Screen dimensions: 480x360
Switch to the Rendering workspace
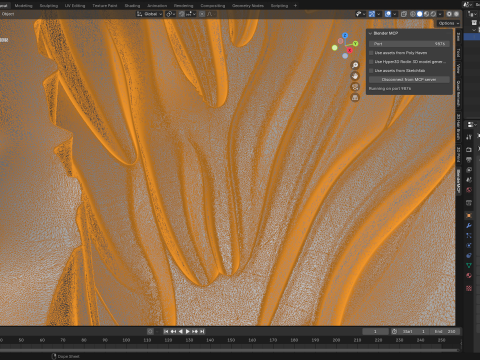pos(183,5)
